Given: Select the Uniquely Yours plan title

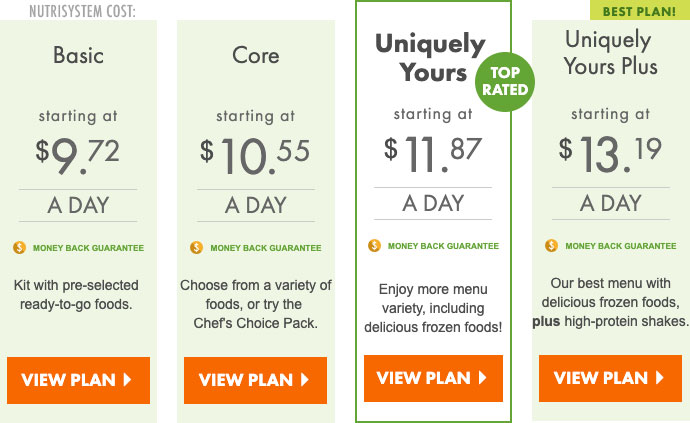Looking at the screenshot, I should (430, 58).
